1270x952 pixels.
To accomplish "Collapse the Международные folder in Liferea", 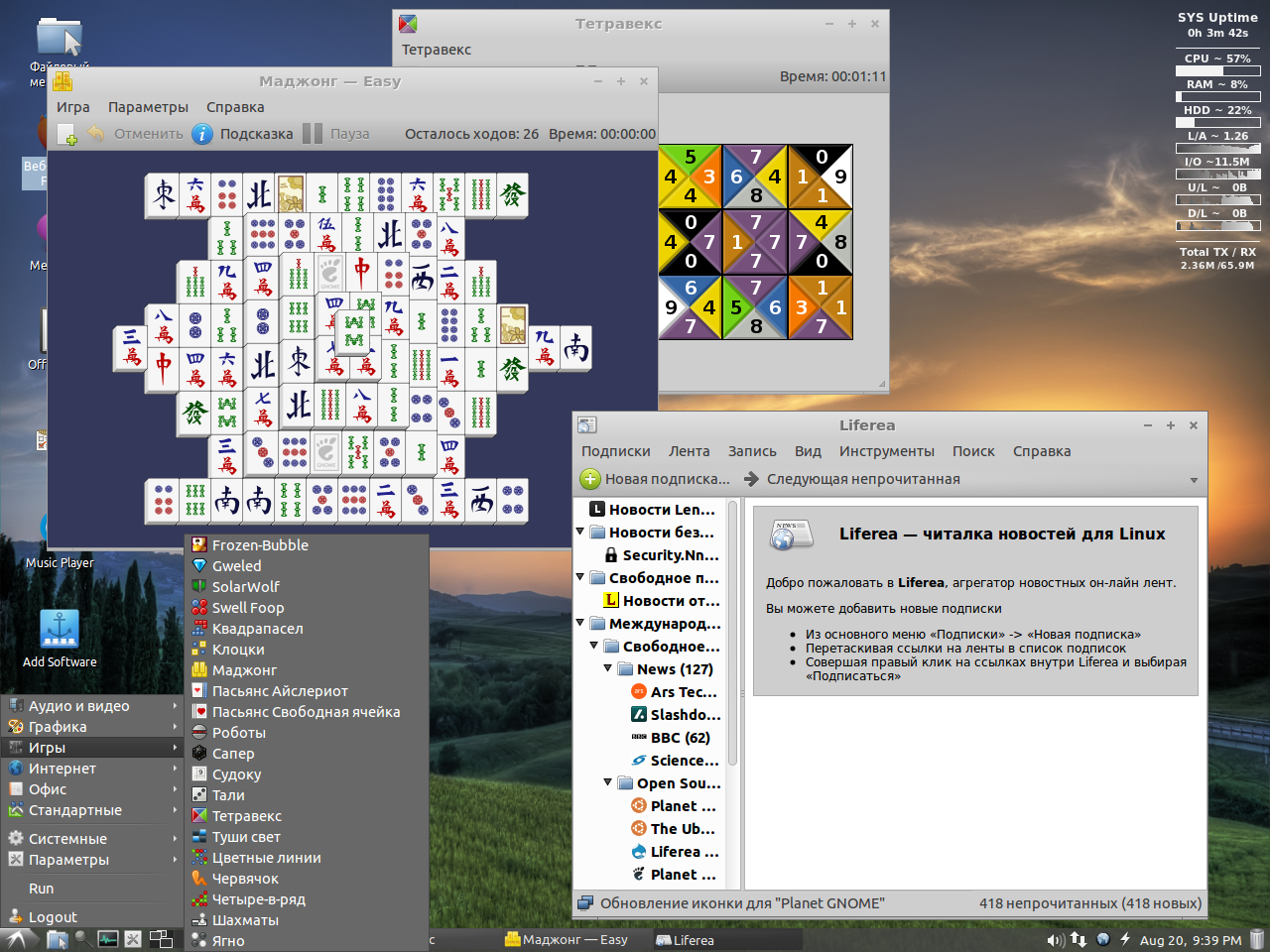I will 579,623.
